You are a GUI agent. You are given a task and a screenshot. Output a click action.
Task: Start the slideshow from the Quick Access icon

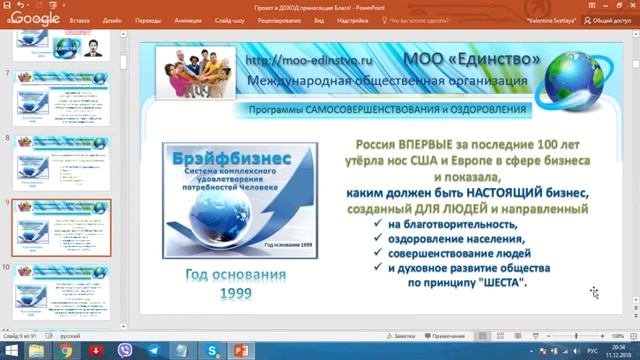53,5
